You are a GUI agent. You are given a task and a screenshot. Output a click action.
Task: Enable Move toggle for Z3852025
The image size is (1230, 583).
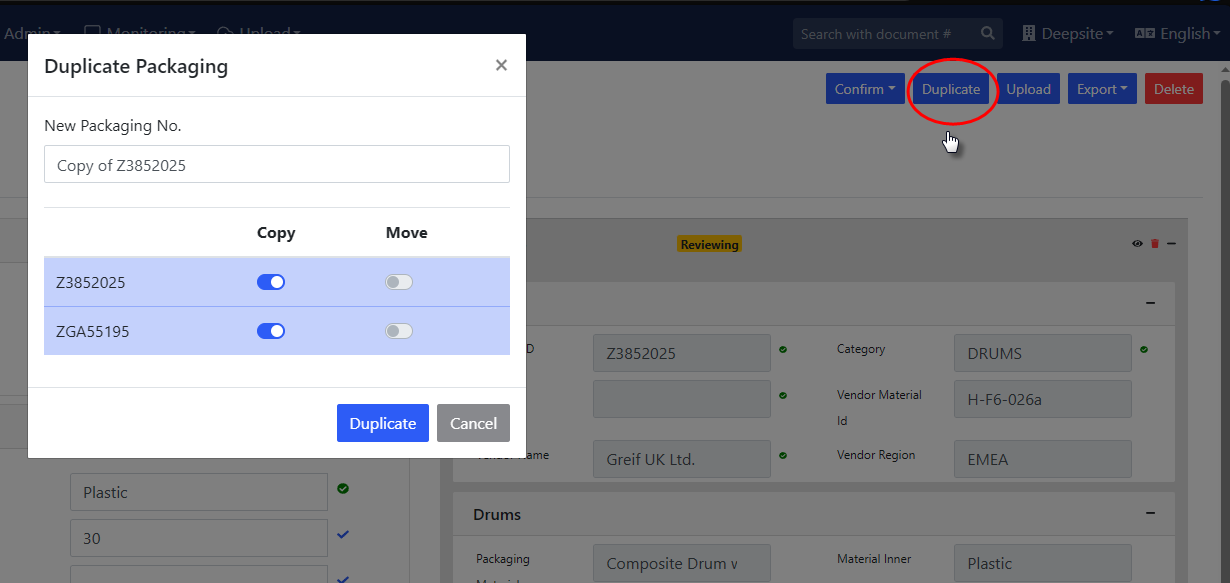(399, 282)
